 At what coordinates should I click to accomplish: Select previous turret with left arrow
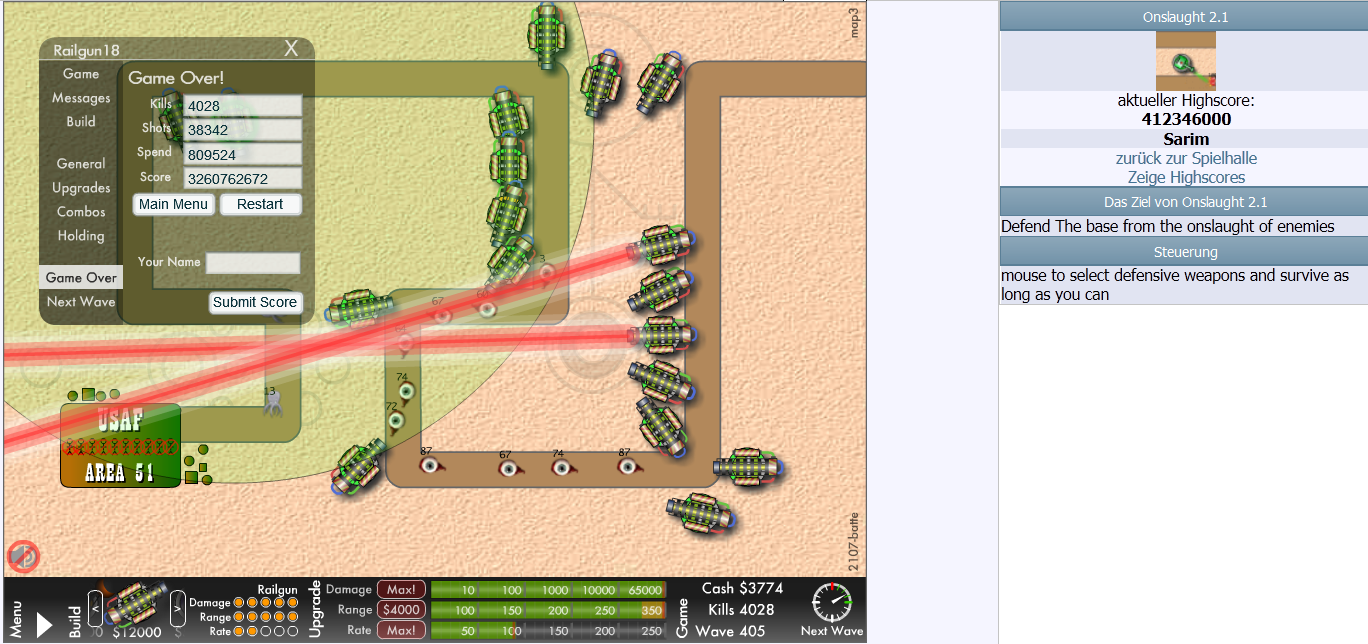(x=95, y=605)
